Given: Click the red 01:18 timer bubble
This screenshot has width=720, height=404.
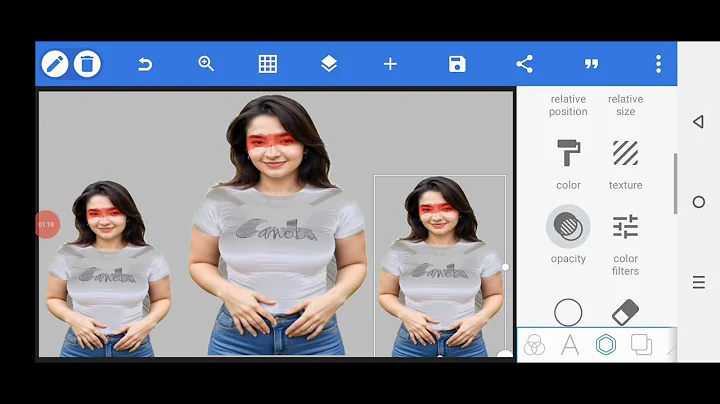Looking at the screenshot, I should click(47, 224).
